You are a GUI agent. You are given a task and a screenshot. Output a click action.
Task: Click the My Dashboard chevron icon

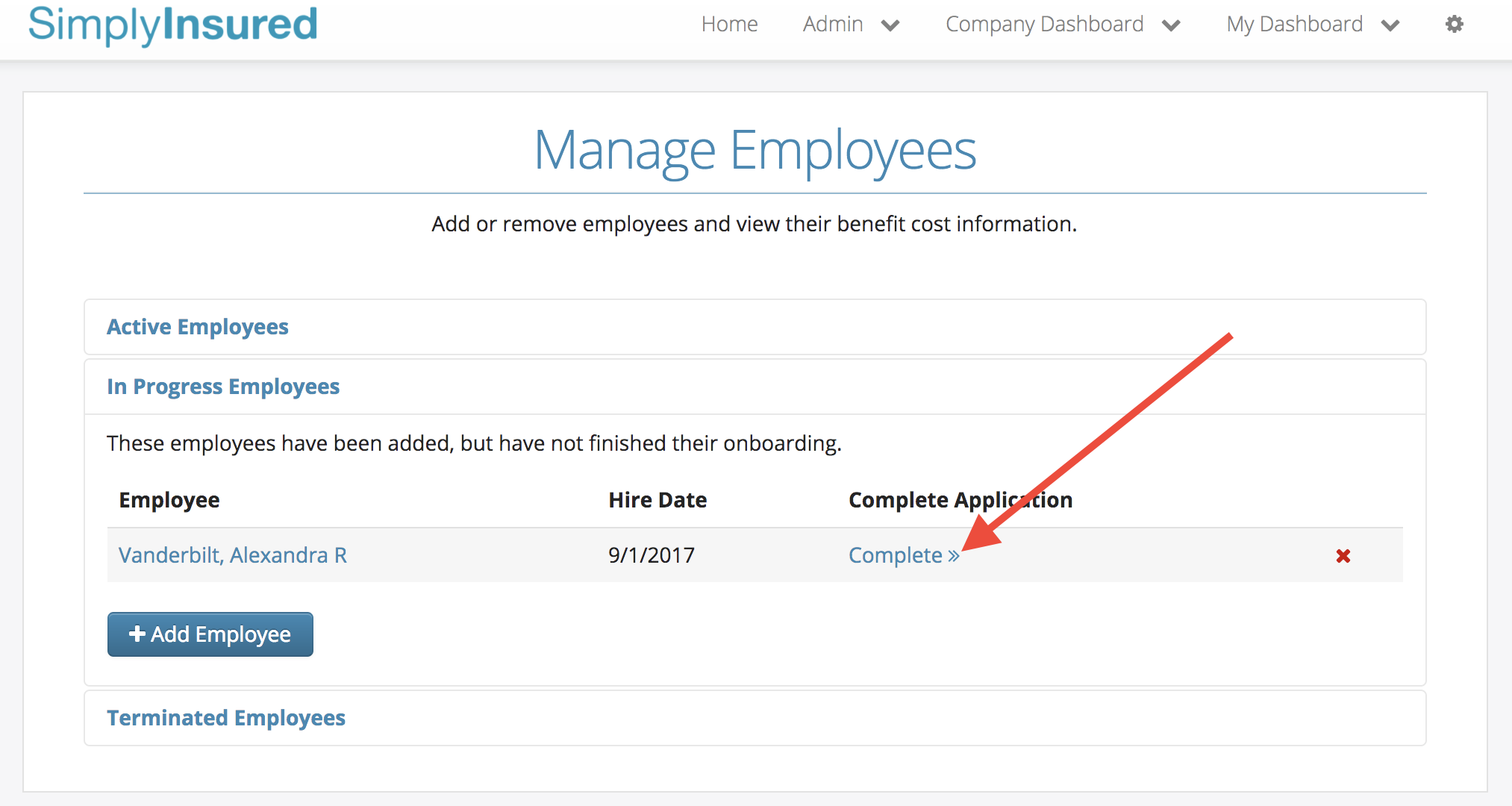click(x=1390, y=25)
